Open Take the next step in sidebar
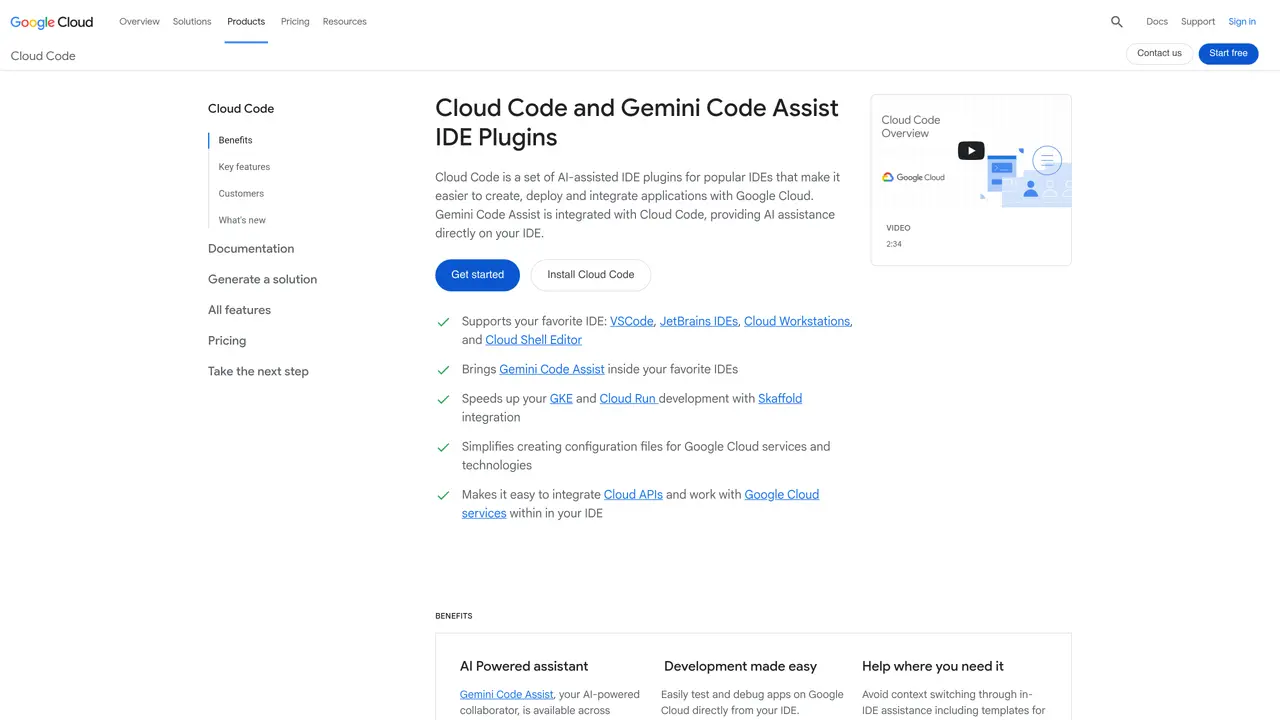 point(258,371)
